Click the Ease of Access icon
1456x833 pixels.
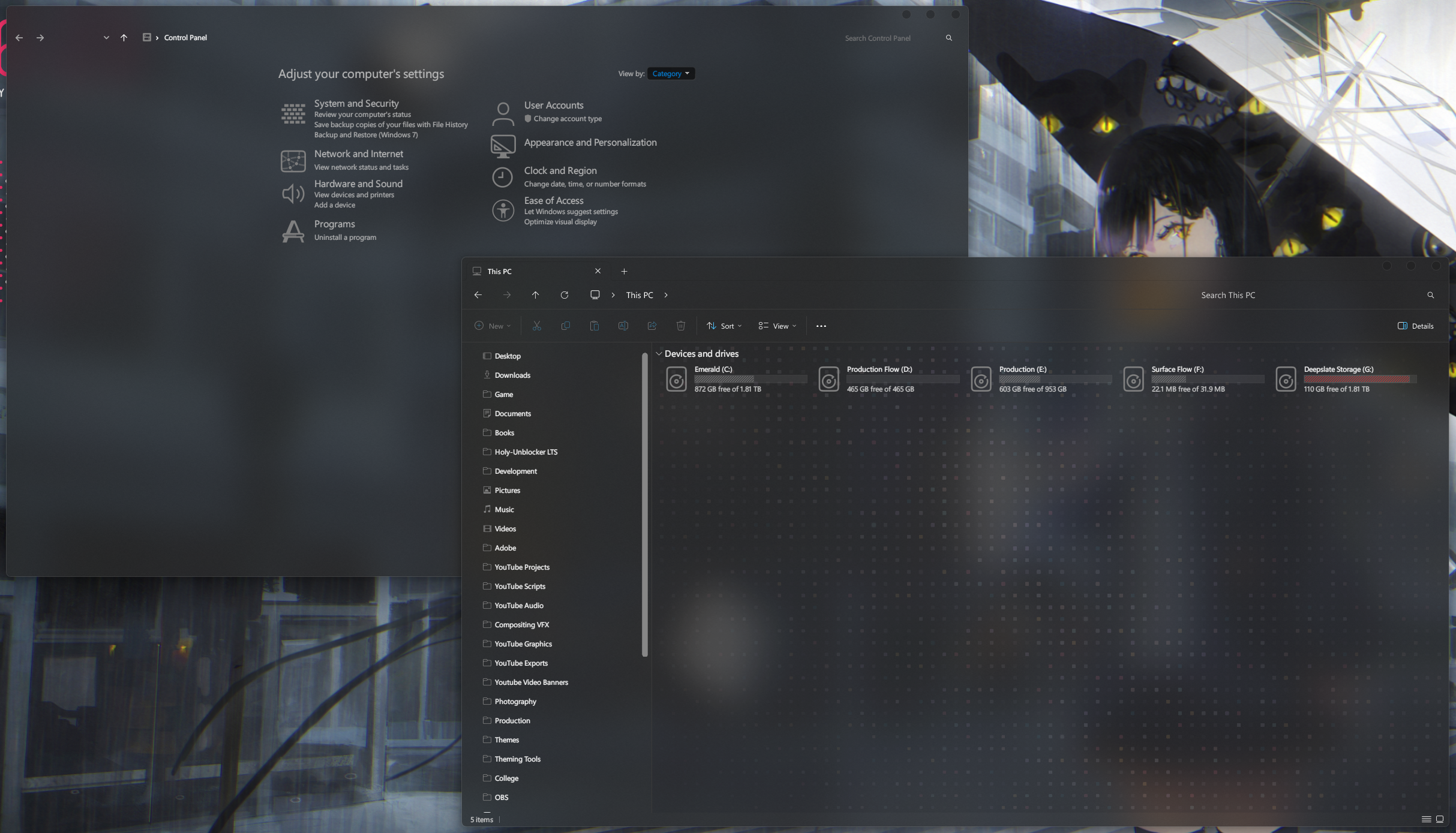[503, 209]
